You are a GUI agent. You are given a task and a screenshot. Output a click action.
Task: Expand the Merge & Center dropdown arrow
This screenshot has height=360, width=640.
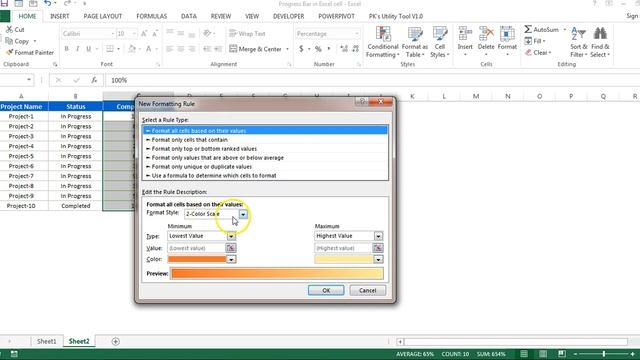[287, 49]
